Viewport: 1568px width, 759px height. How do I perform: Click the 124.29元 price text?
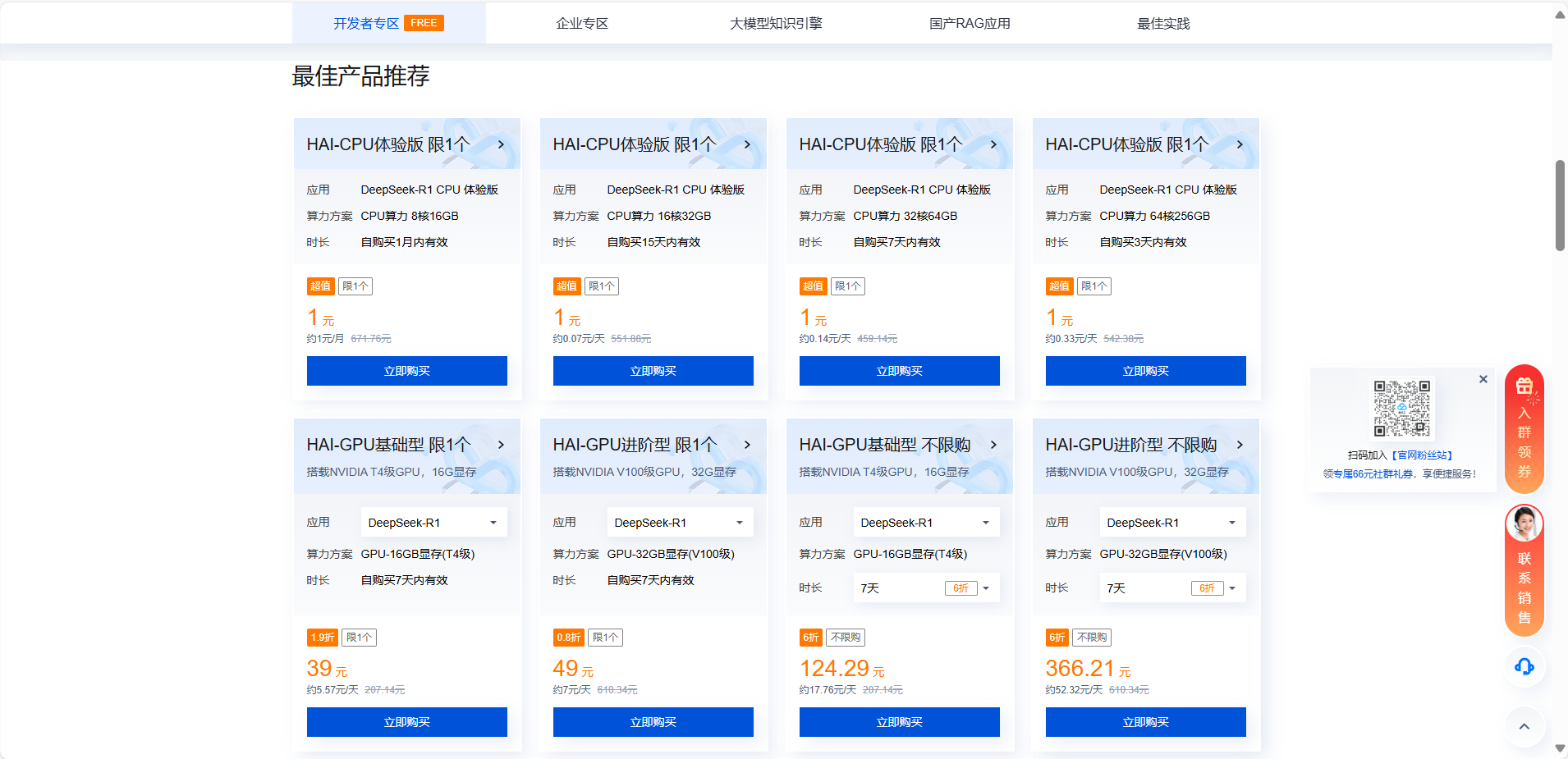(842, 669)
